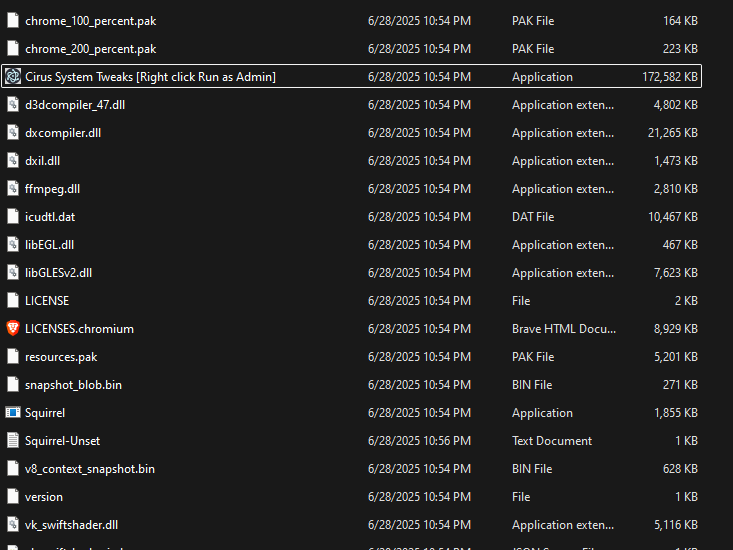733x550 pixels.
Task: Select the file name libGLESv2.dll
Action: (x=58, y=273)
